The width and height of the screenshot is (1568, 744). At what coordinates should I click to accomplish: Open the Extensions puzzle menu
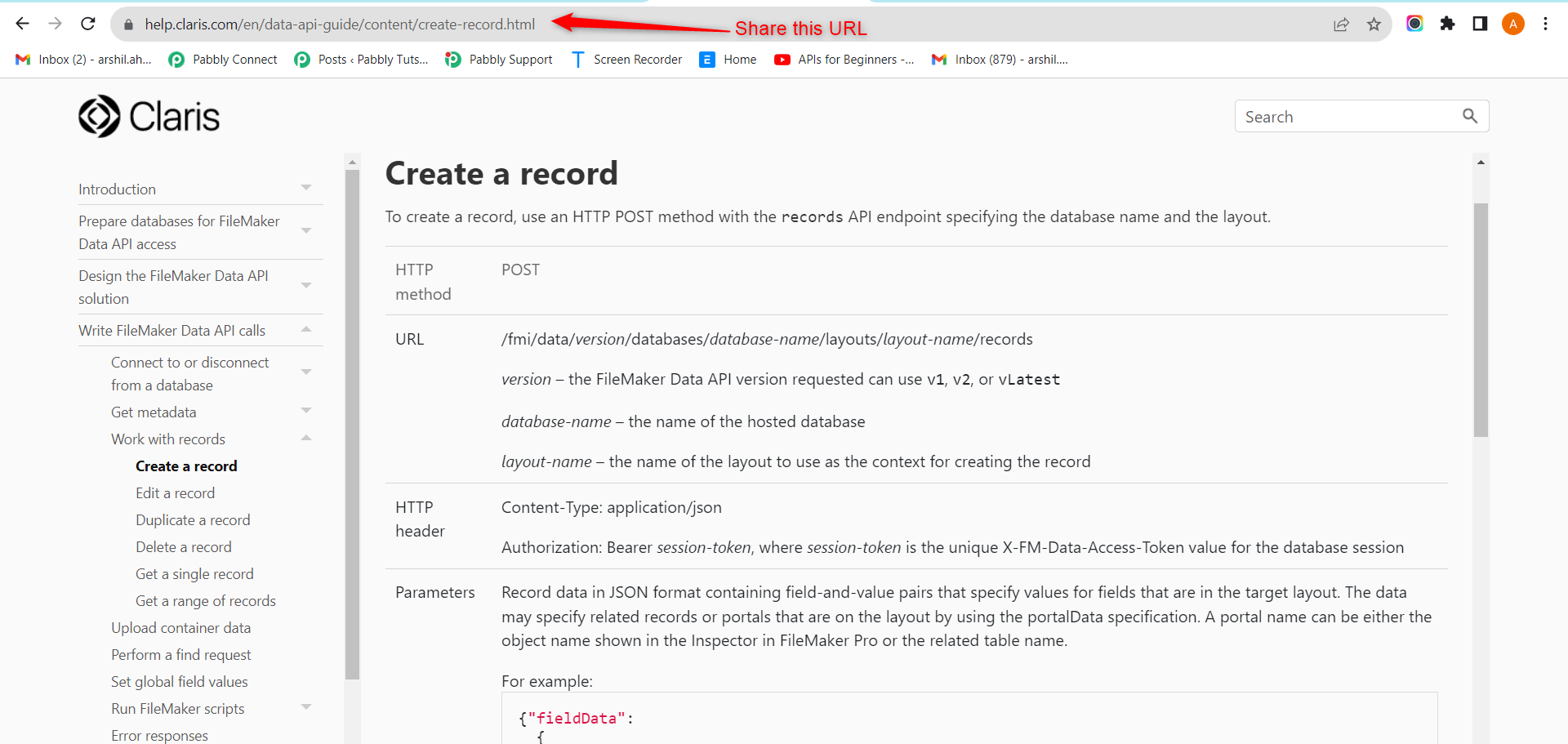coord(1447,24)
